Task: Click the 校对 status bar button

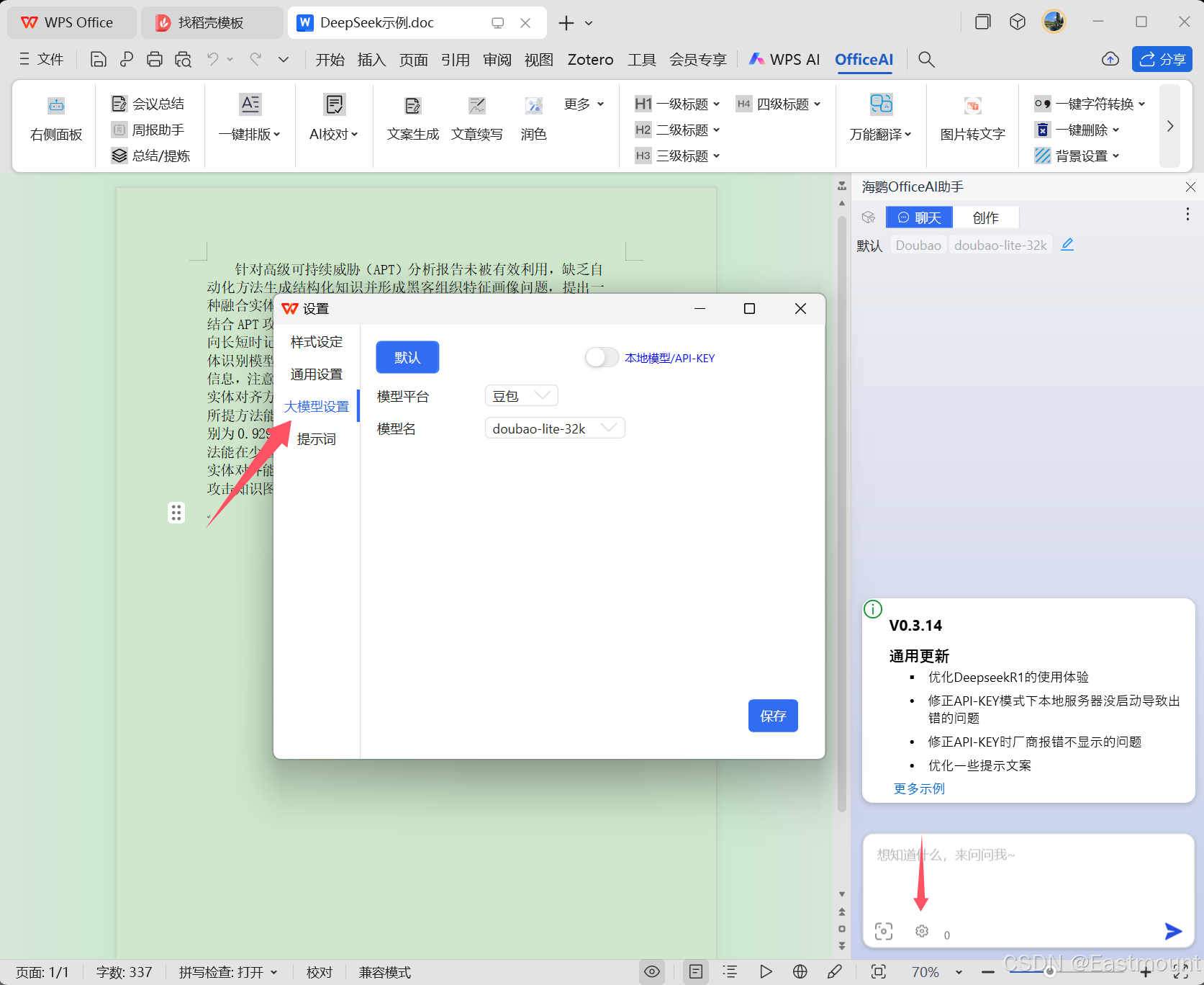Action: point(319,972)
